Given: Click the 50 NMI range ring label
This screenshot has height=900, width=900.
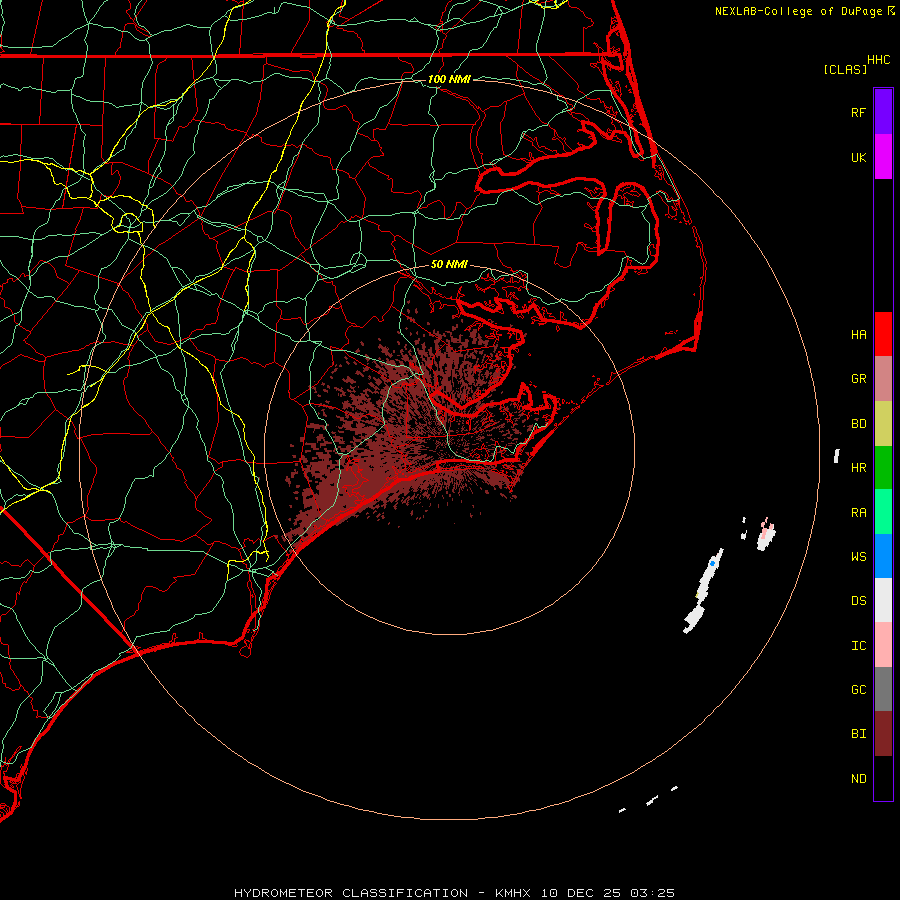Looking at the screenshot, I should coord(449,264).
